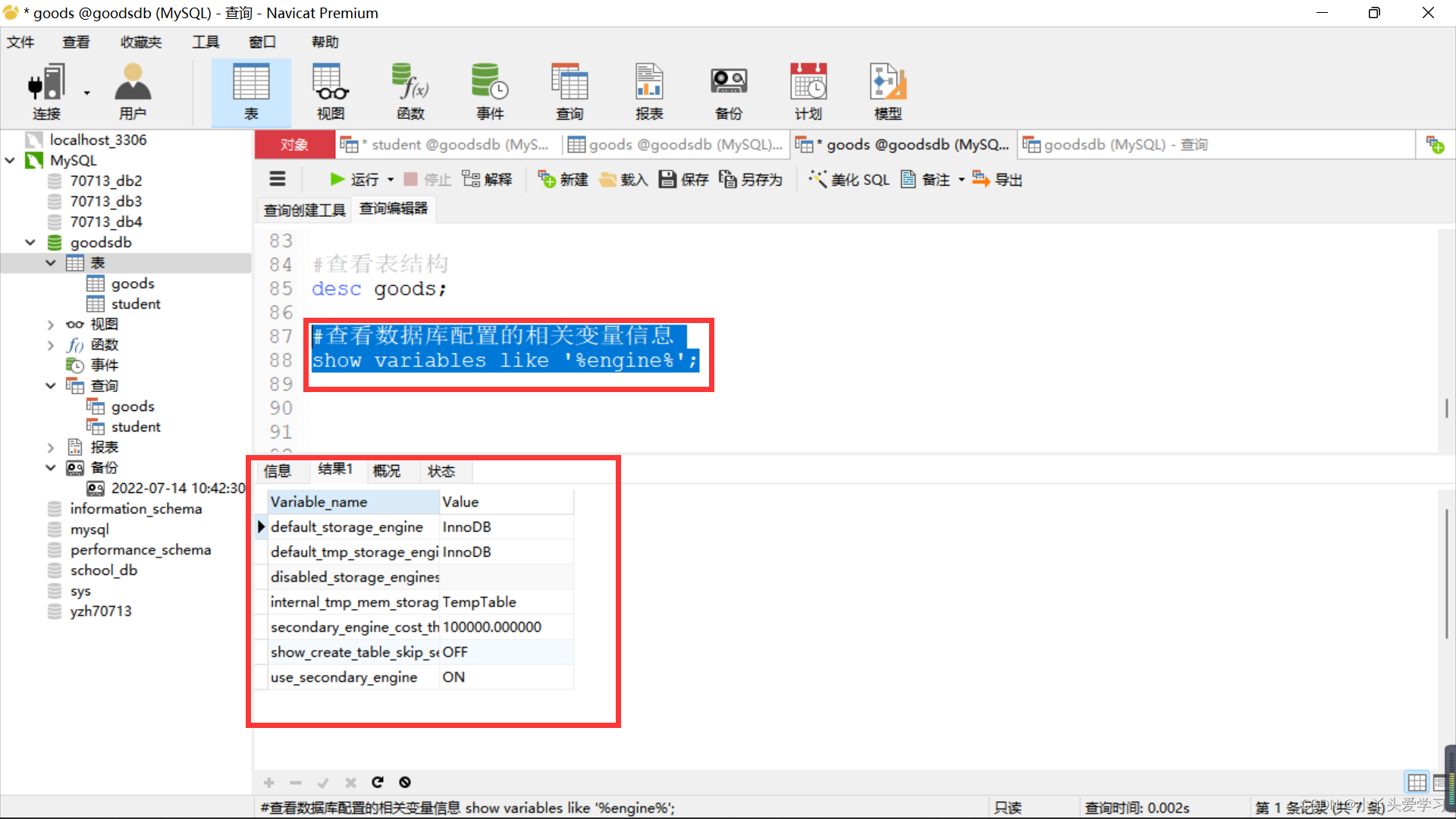Screen dimensions: 1456x819
Task: Click 另存为 save as button
Action: pyautogui.click(x=751, y=179)
